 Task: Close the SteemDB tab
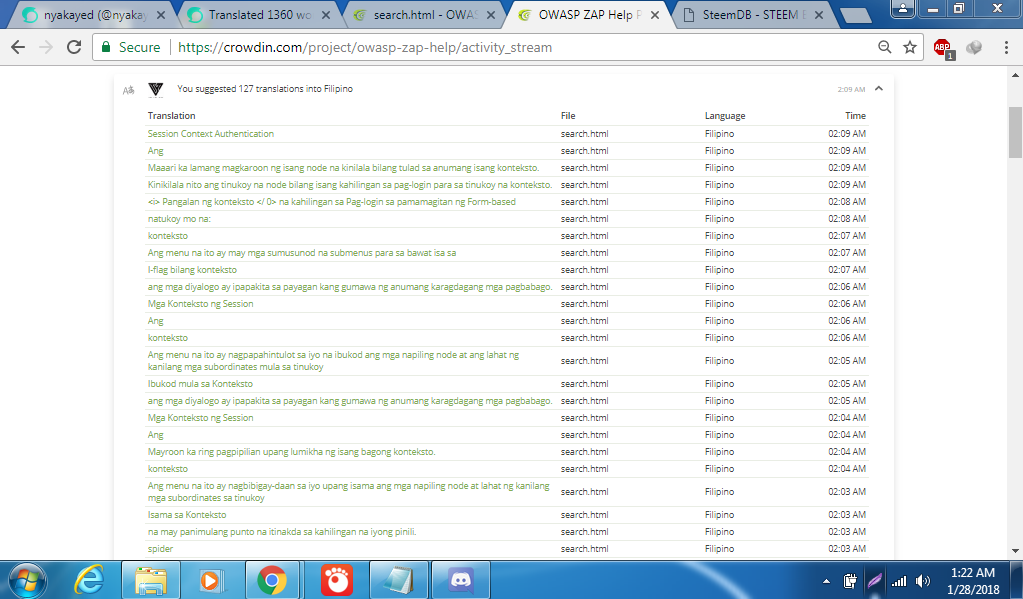tap(819, 15)
